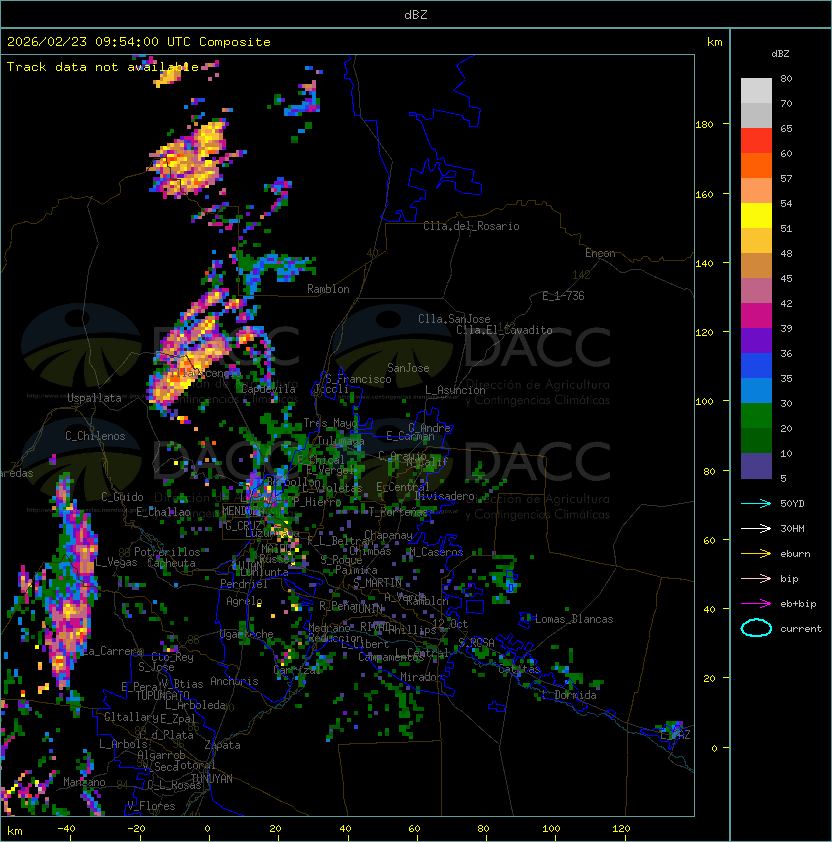Click the 'Anchoris' map label

pyautogui.click(x=234, y=681)
